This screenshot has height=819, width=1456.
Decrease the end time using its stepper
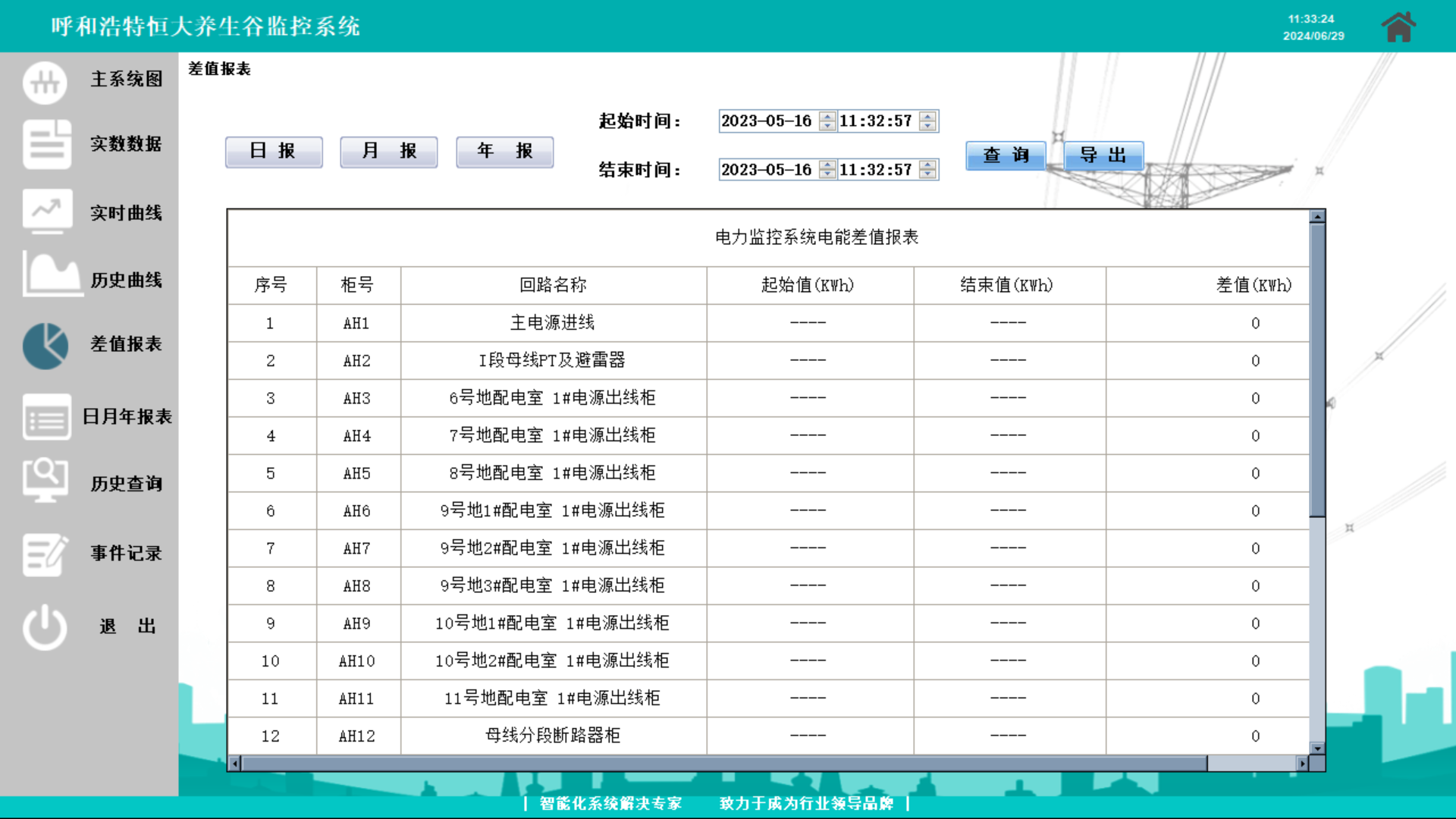pos(927,174)
